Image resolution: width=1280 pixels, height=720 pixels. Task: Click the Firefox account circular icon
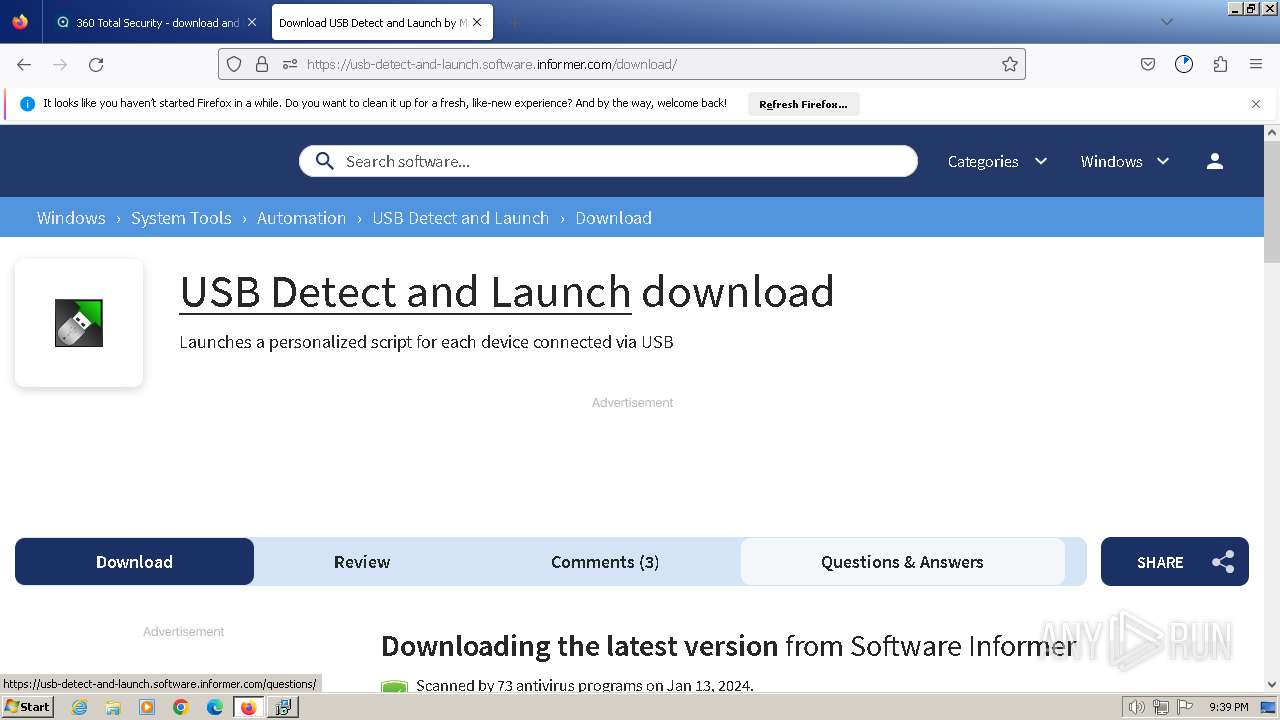point(1184,64)
